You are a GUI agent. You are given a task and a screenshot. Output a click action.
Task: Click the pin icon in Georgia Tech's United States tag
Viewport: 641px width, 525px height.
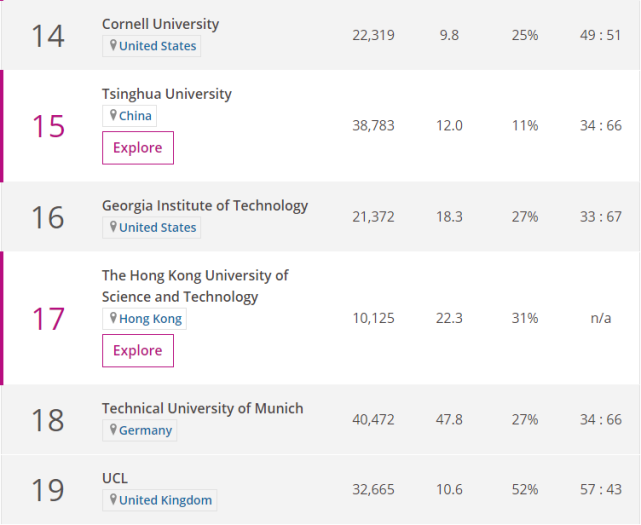(113, 227)
